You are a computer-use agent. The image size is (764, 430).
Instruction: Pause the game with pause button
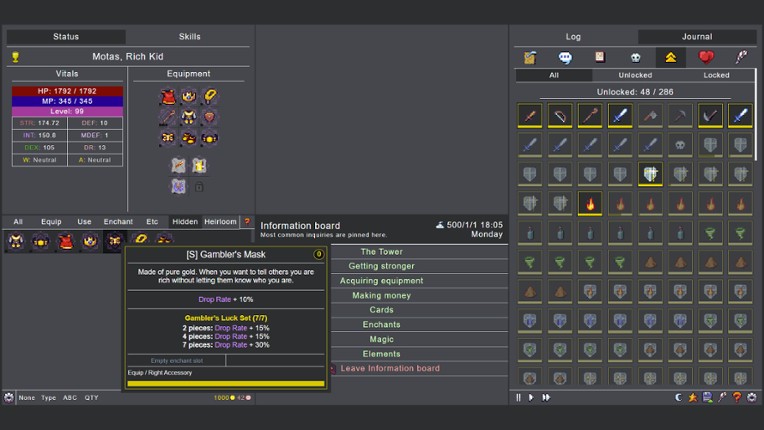(518, 397)
